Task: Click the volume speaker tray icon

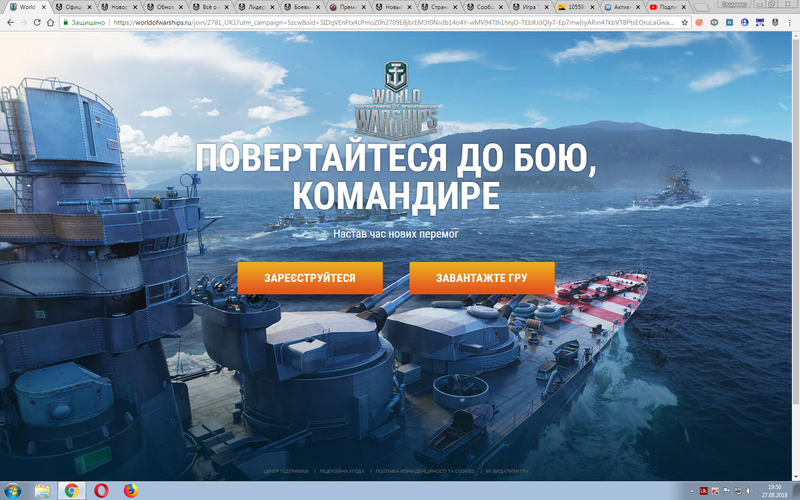Action: click(749, 491)
